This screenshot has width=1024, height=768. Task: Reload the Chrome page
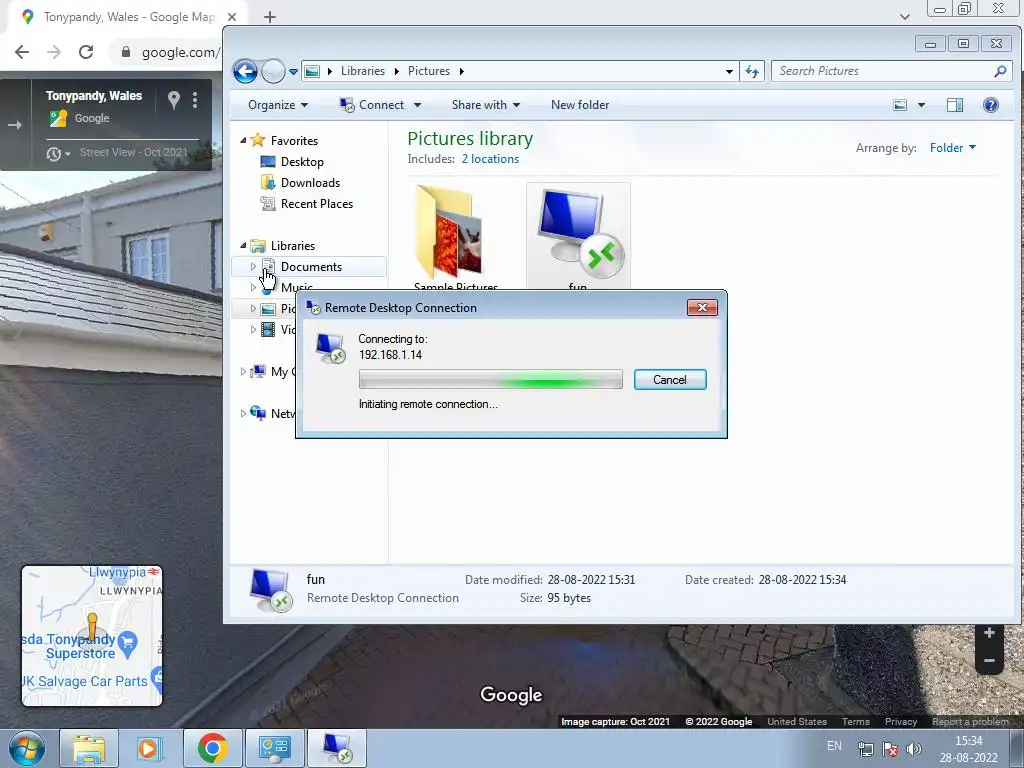86,52
